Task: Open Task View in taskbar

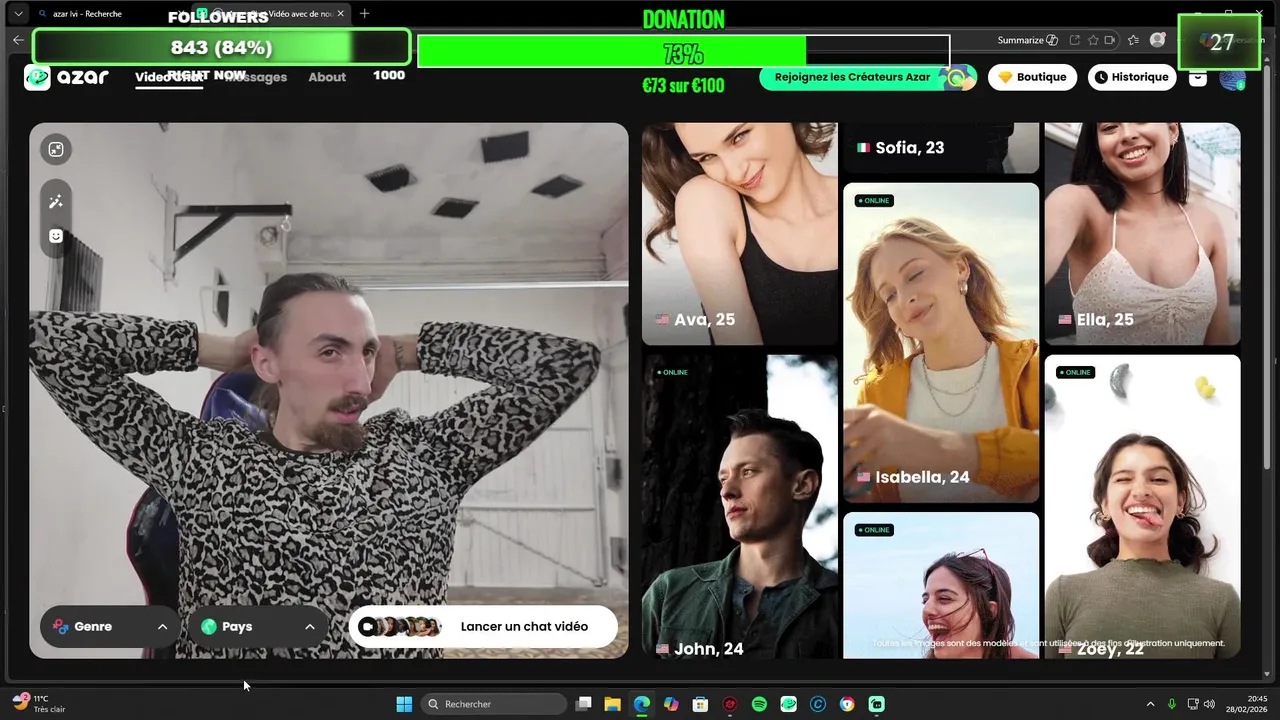Action: tap(584, 704)
